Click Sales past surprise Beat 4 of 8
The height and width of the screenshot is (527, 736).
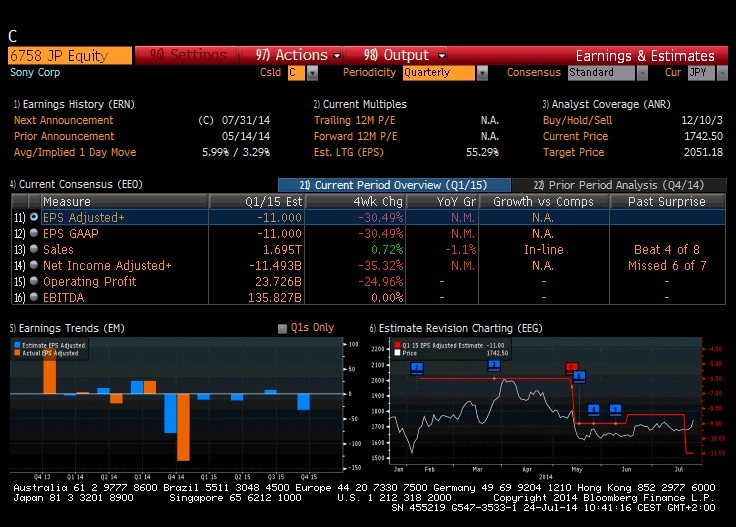tap(667, 249)
